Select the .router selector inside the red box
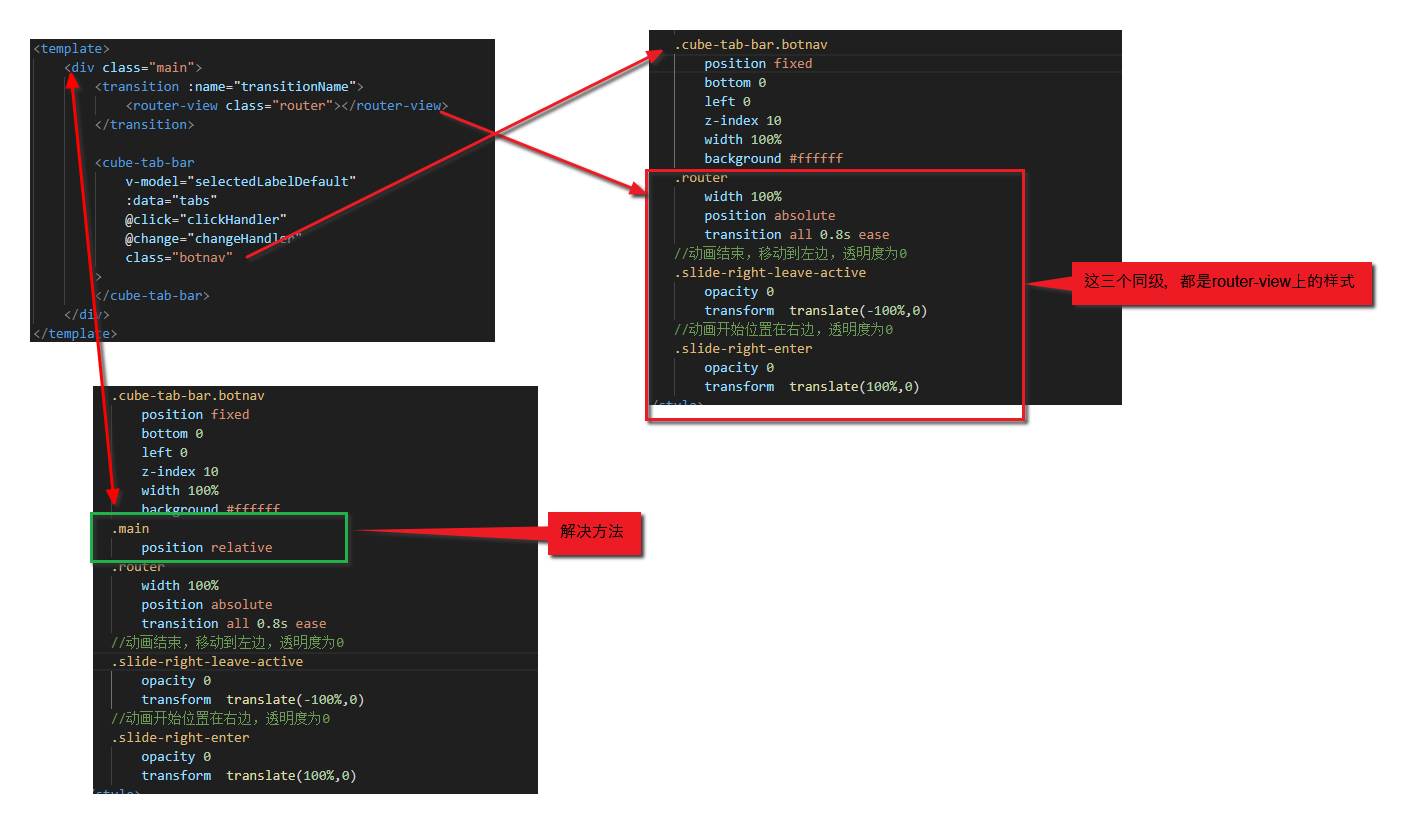Screen dimensions: 1402x824 coord(701,177)
